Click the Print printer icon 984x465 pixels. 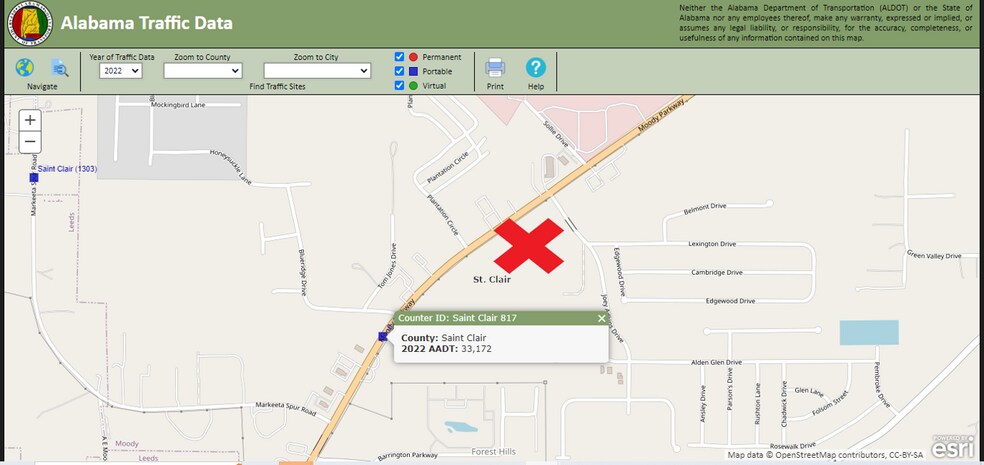coord(495,67)
